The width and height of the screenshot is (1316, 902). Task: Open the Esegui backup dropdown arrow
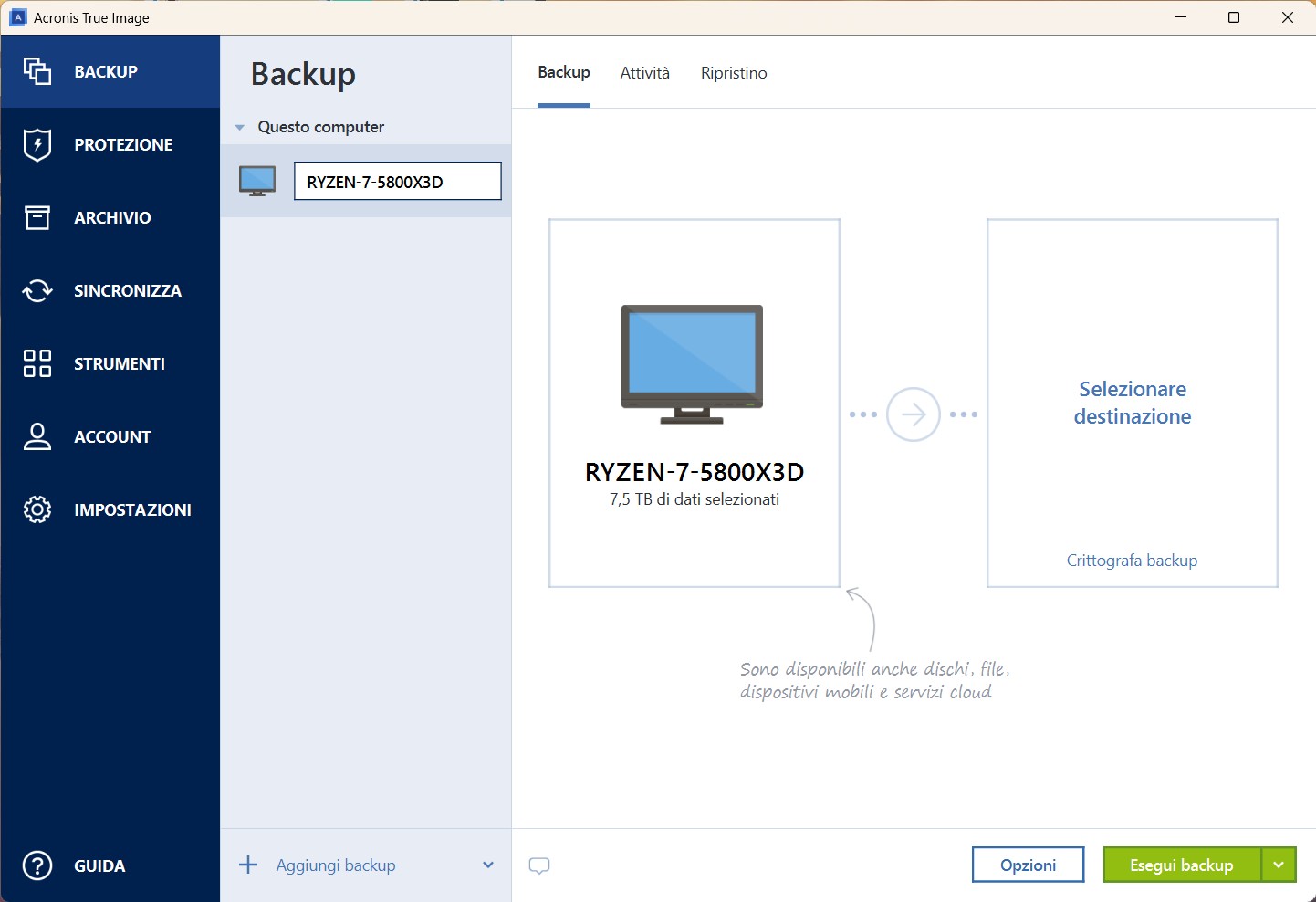[1279, 865]
